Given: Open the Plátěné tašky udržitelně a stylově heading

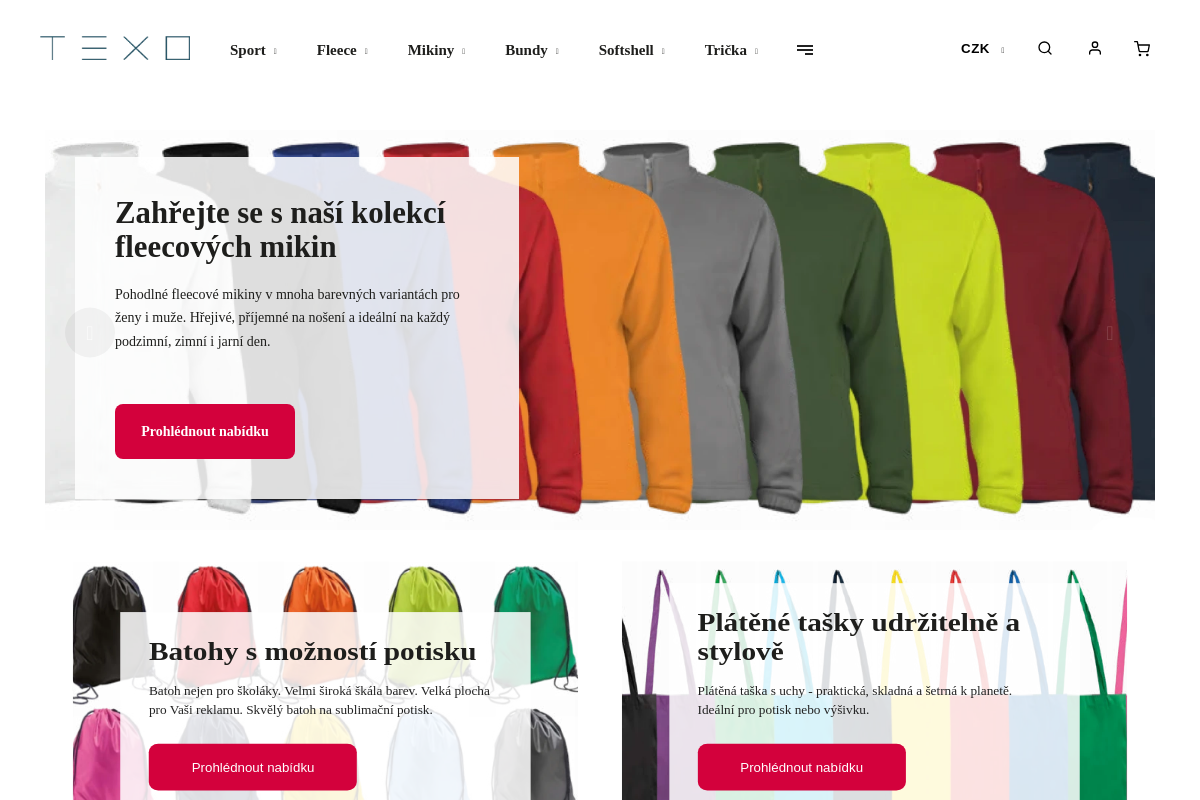Looking at the screenshot, I should (859, 636).
